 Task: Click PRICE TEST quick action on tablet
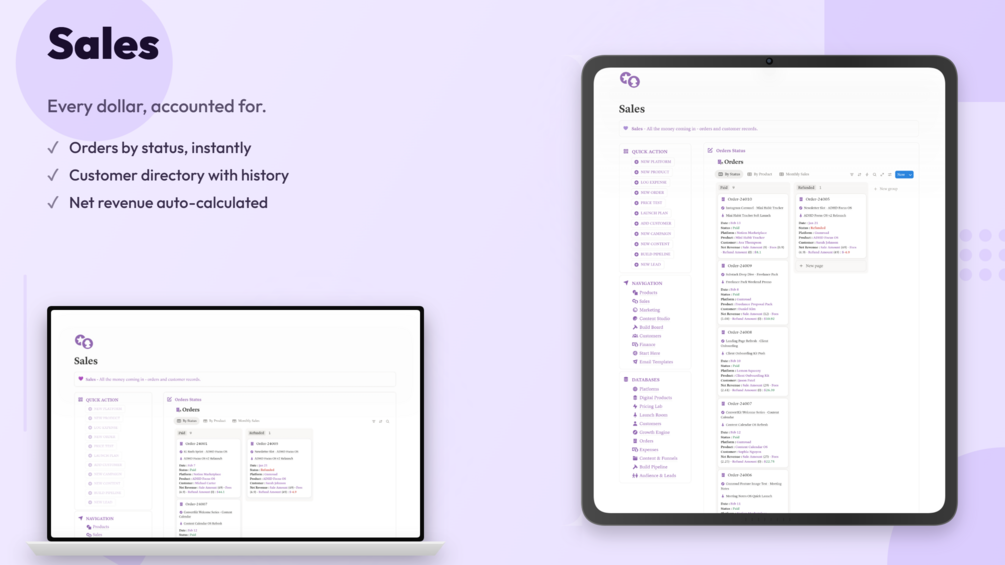point(648,202)
